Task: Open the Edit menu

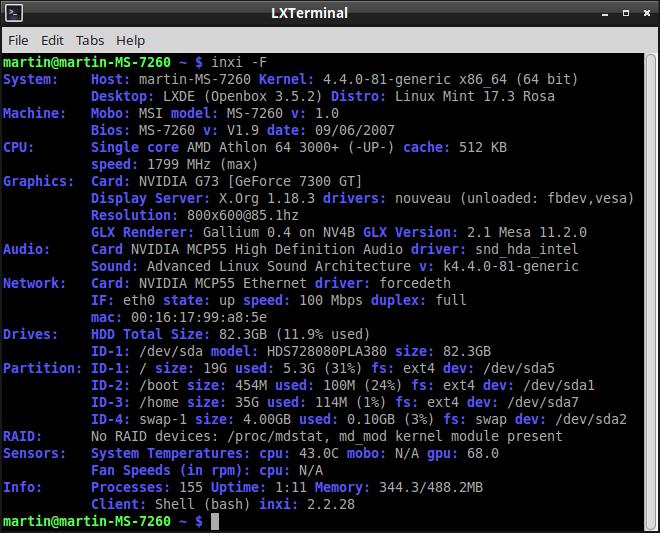Action: click(x=52, y=40)
